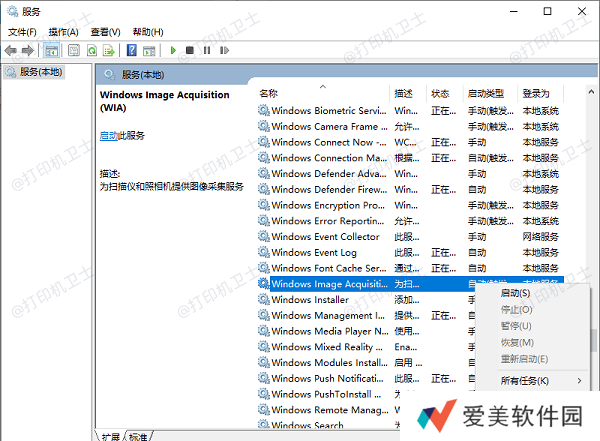Toggle the show/hide action pane icon
The height and width of the screenshot is (441, 600).
[150, 50]
